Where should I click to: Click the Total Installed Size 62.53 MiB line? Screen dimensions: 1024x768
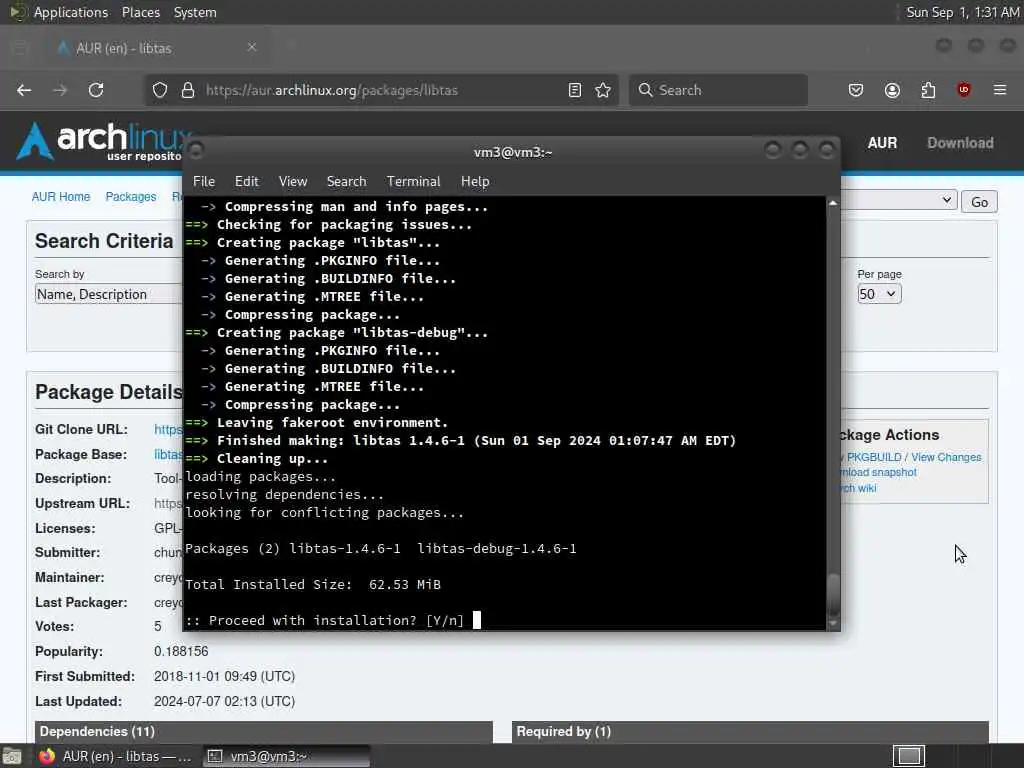(x=313, y=584)
